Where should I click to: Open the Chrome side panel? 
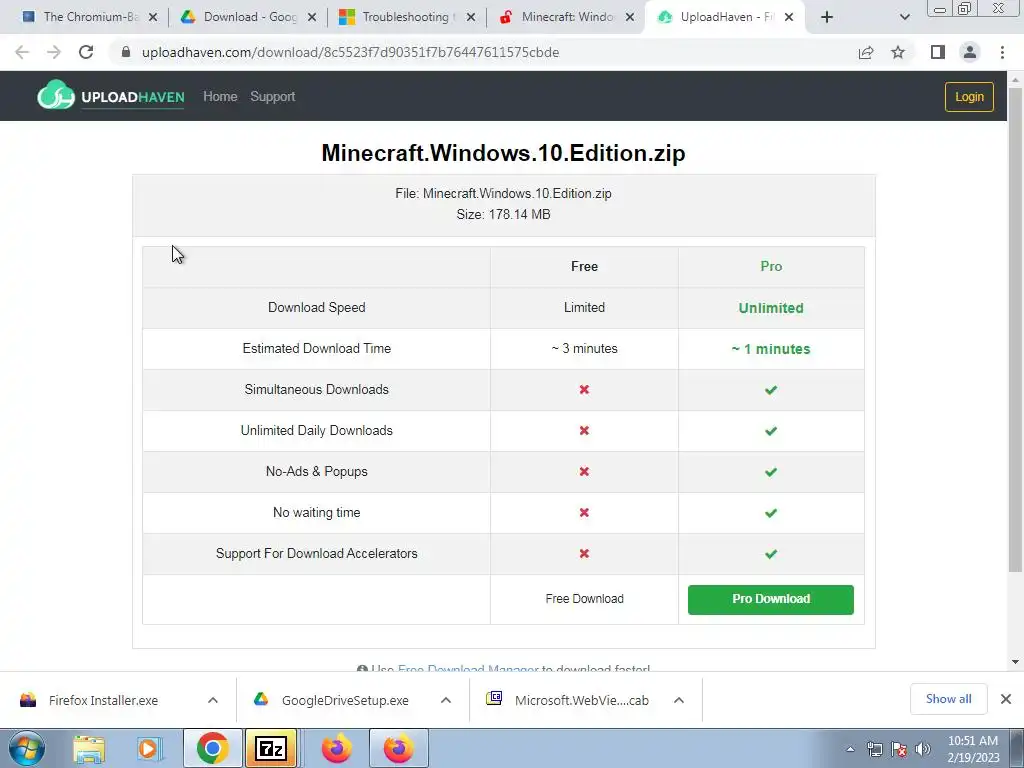938,52
